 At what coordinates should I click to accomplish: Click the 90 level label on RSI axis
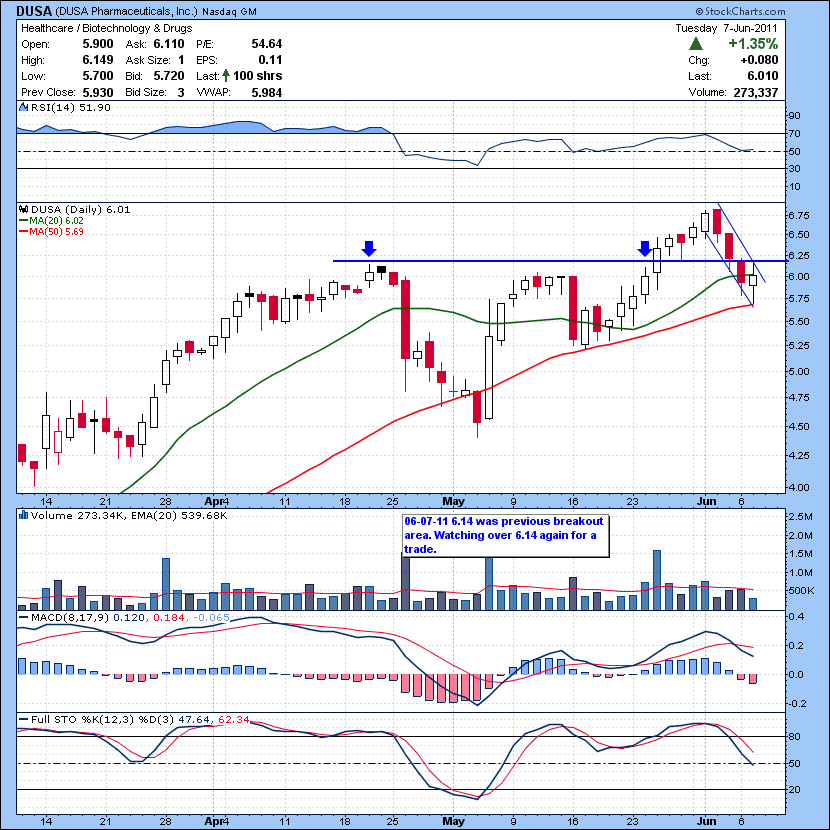coord(794,116)
